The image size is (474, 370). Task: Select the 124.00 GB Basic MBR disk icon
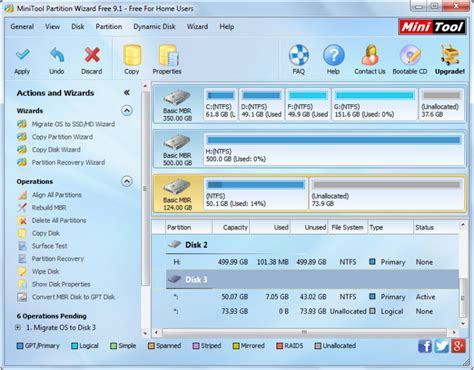click(x=177, y=187)
